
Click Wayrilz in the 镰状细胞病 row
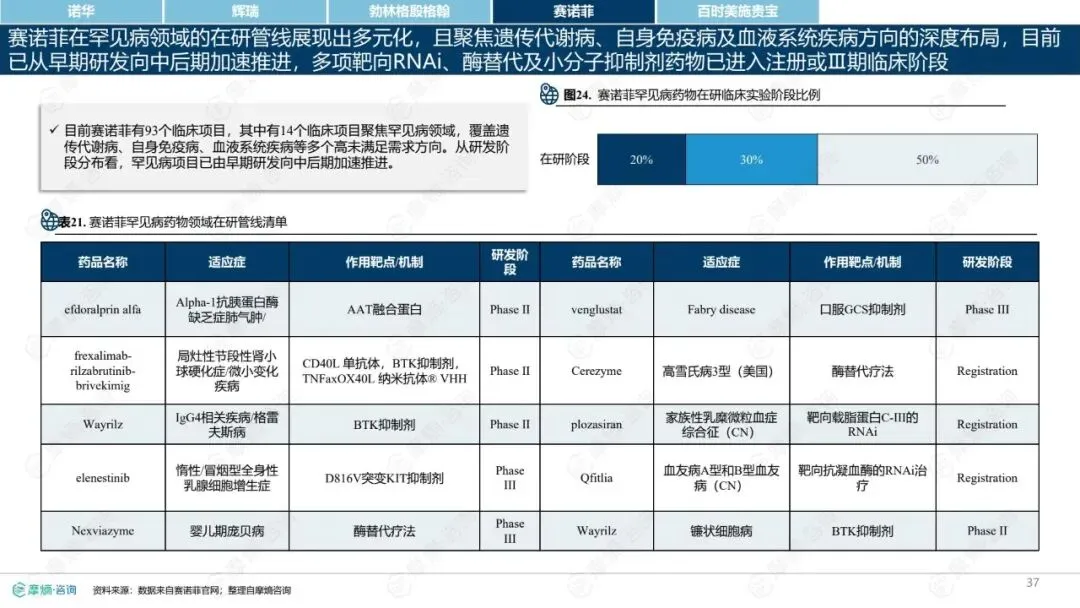tap(596, 531)
